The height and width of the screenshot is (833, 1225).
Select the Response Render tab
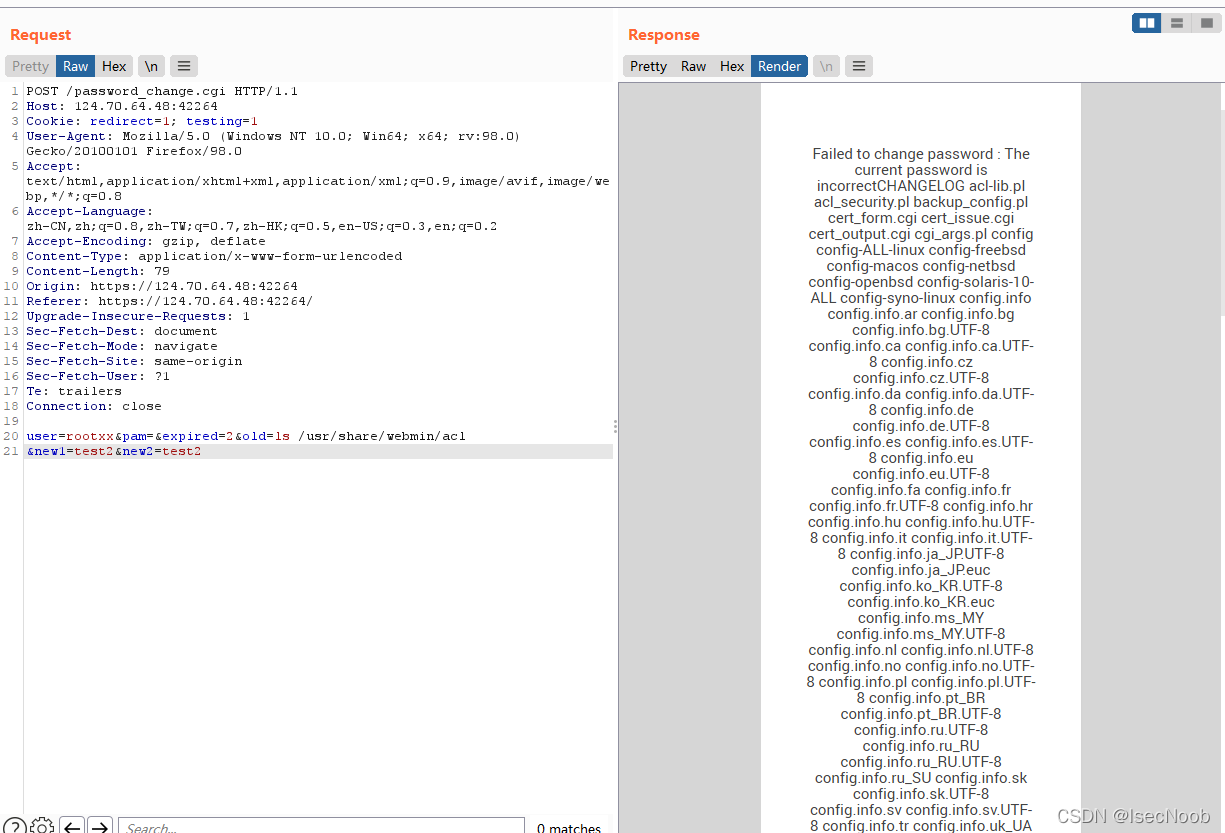tap(779, 66)
